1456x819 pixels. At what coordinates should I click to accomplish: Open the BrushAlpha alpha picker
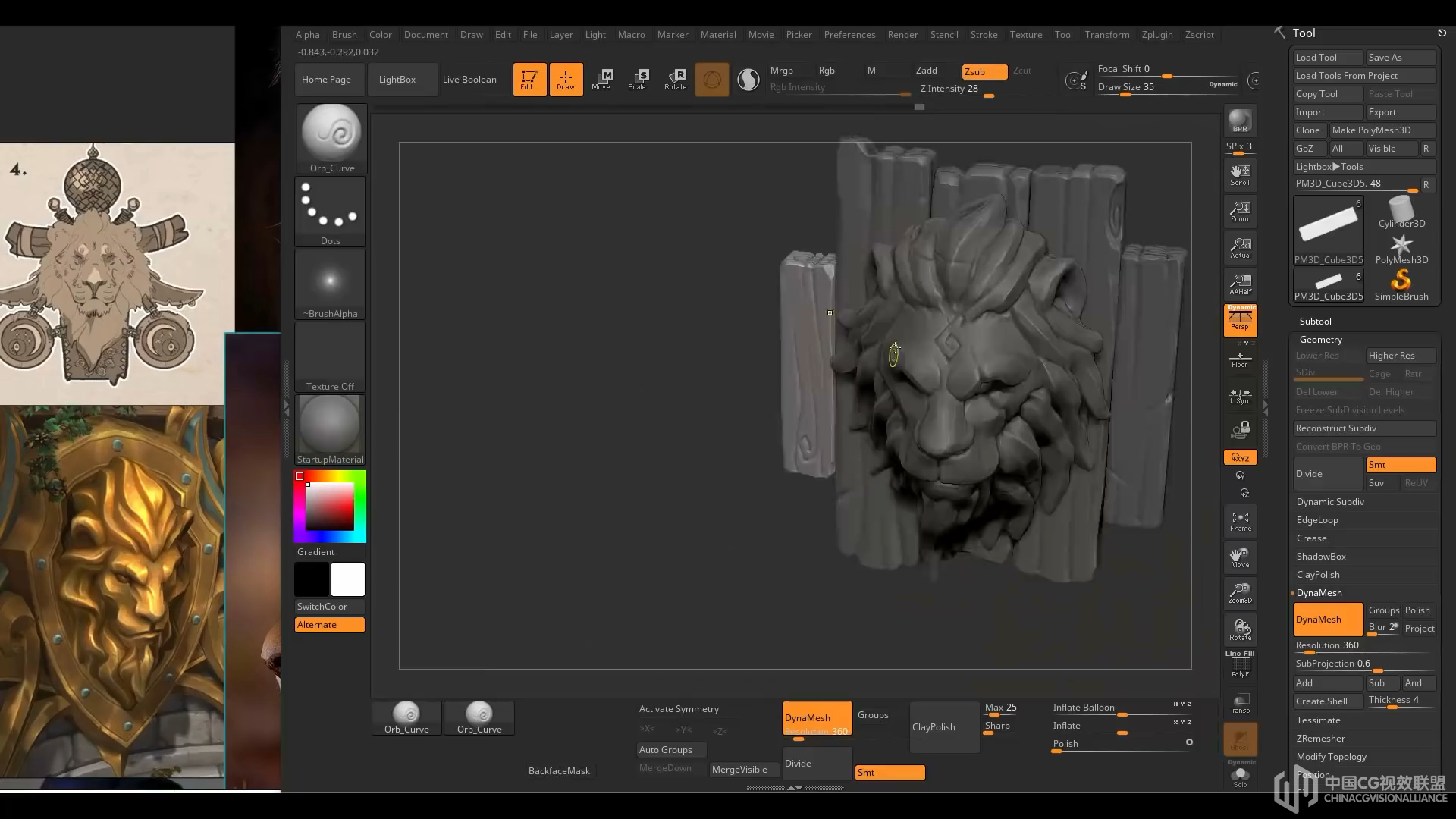pos(330,284)
